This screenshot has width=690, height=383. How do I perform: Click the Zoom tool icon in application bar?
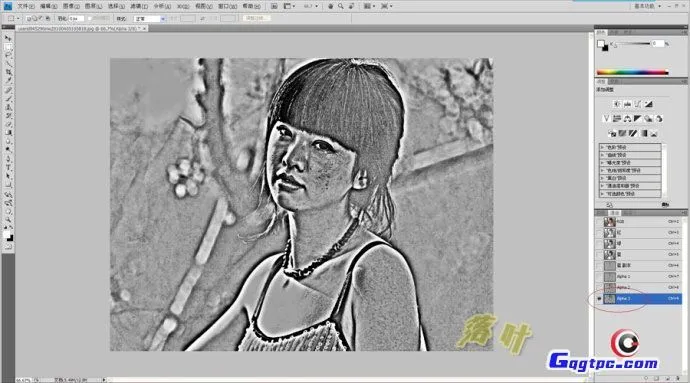tap(341, 6)
